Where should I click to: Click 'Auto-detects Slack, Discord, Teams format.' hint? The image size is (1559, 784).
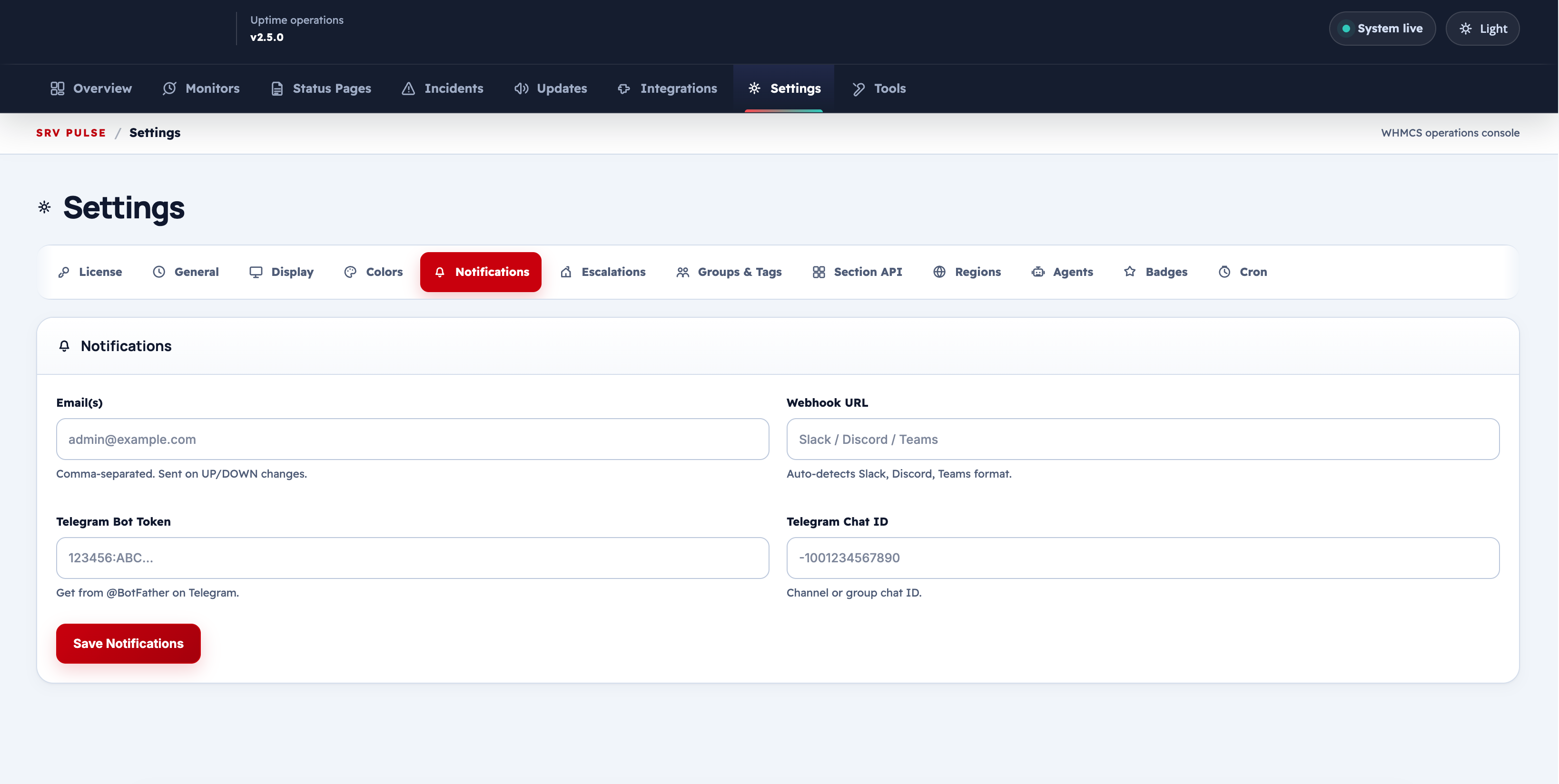tap(899, 474)
